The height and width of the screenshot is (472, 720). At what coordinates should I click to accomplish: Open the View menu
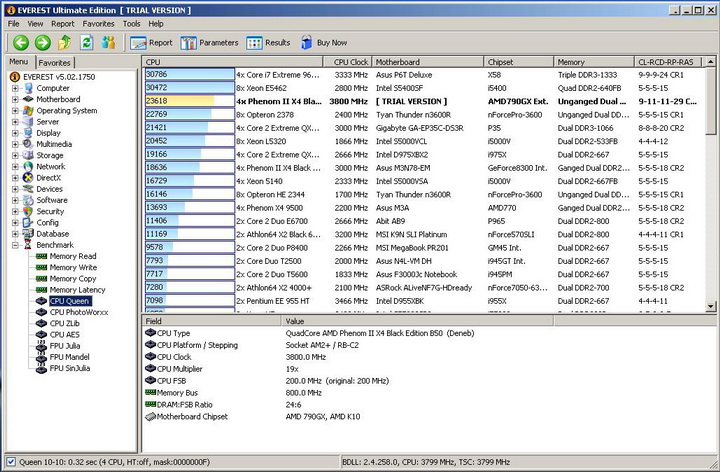[35, 23]
